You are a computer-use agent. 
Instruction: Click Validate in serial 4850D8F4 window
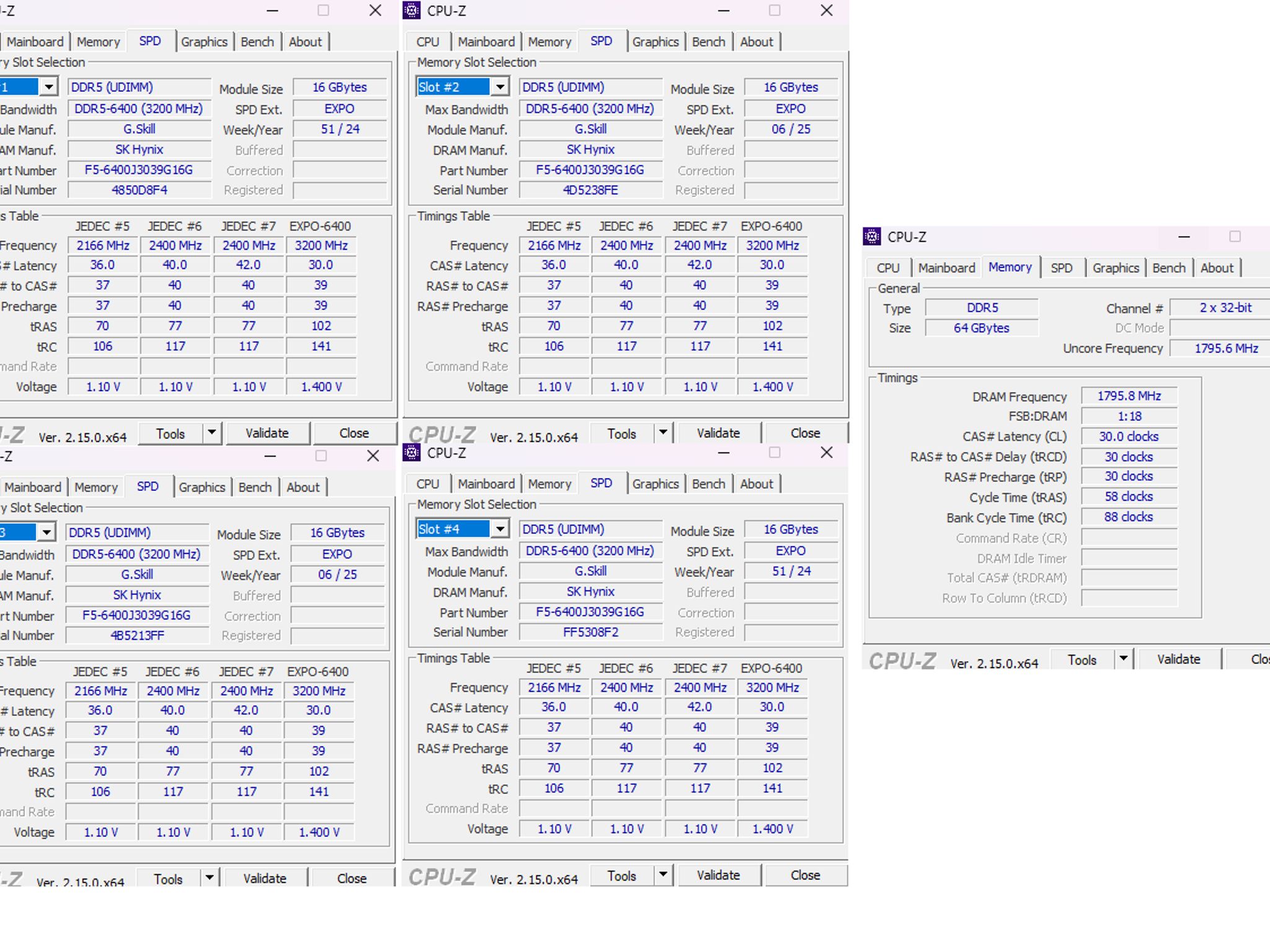[267, 433]
